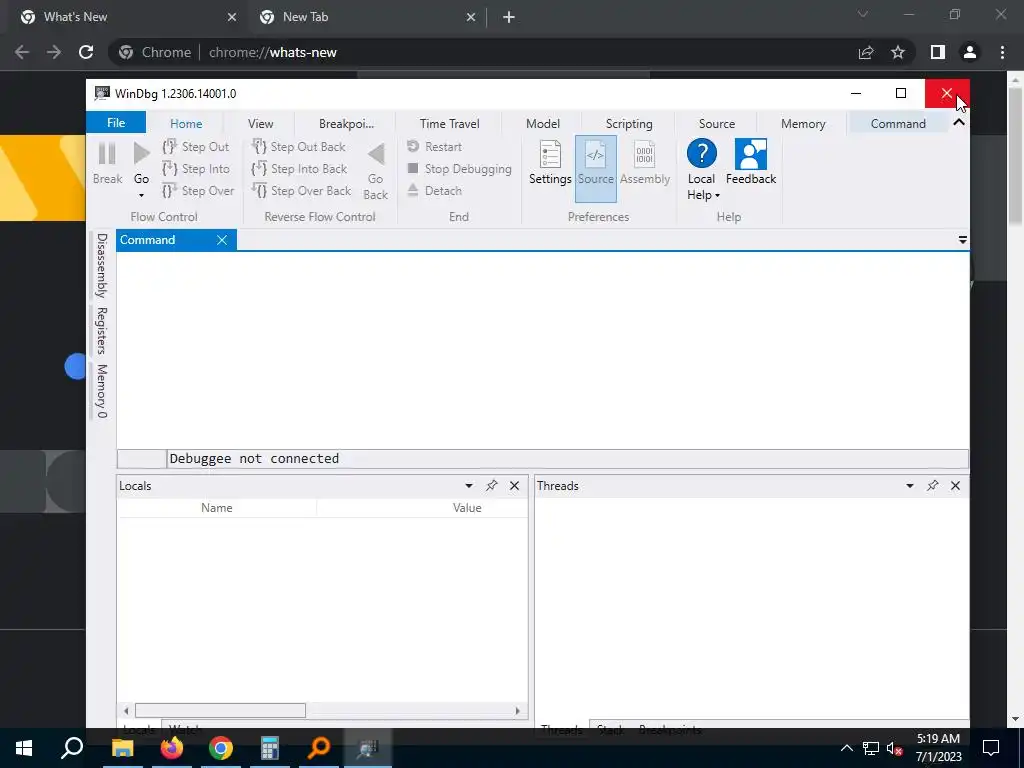Click the Value column header in Locals
The width and height of the screenshot is (1024, 768).
[x=467, y=507]
